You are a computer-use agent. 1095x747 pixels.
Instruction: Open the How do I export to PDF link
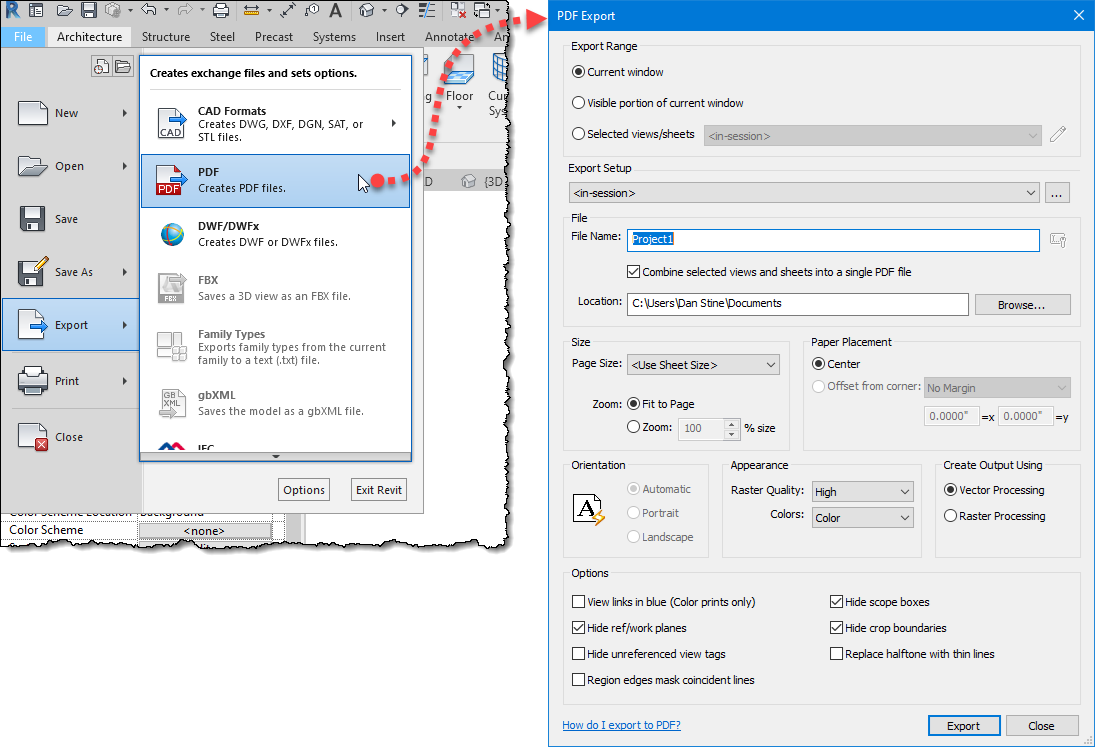pyautogui.click(x=622, y=725)
